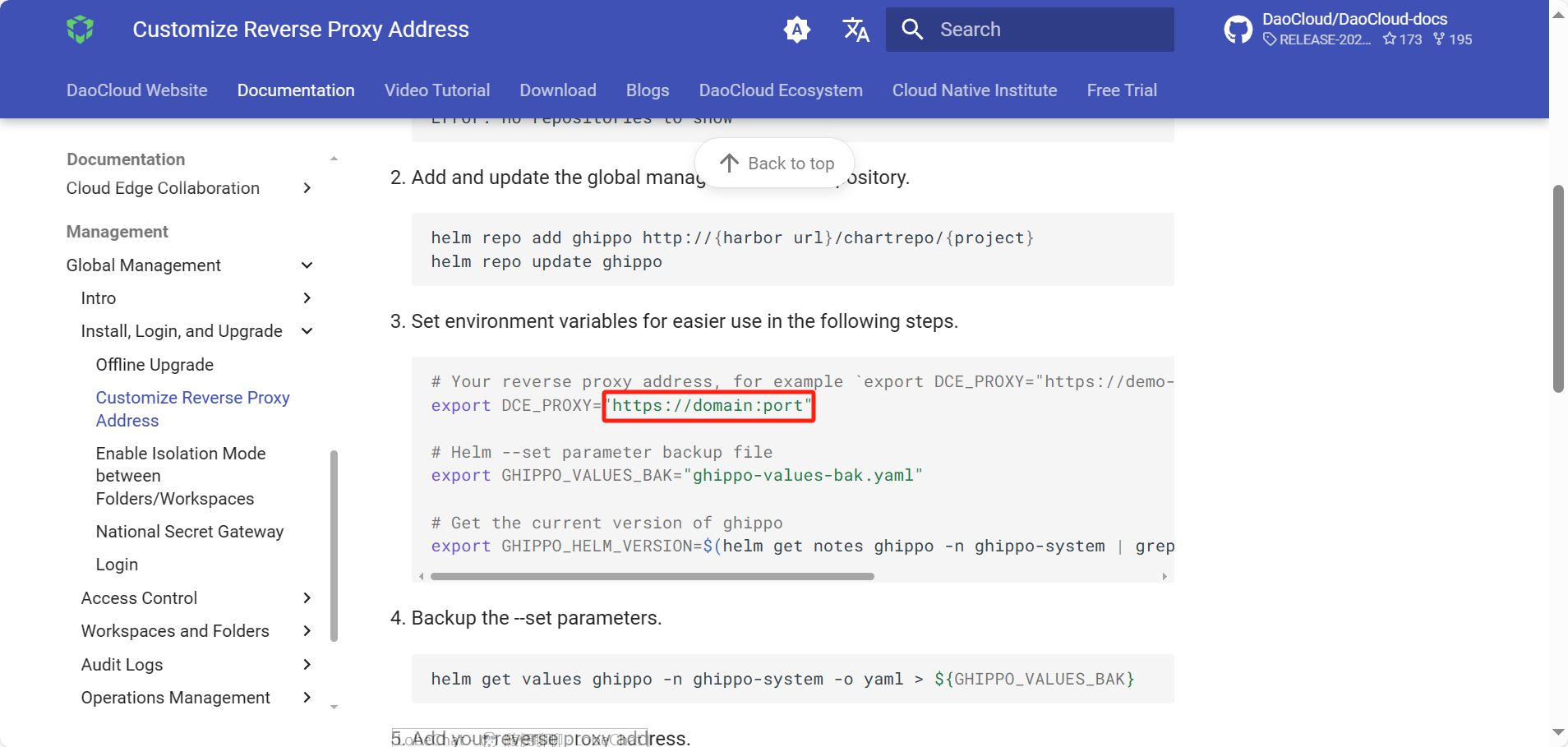Open the Offline Upgrade page link
This screenshot has width=1568, height=747.
tap(154, 365)
